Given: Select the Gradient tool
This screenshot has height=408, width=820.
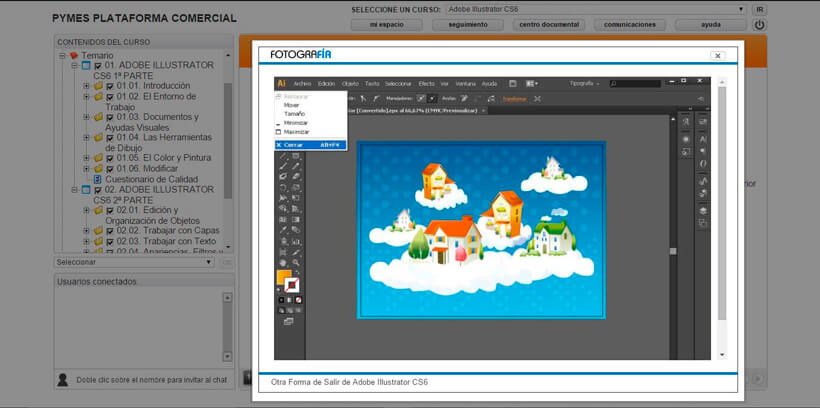Looking at the screenshot, I should tap(296, 219).
